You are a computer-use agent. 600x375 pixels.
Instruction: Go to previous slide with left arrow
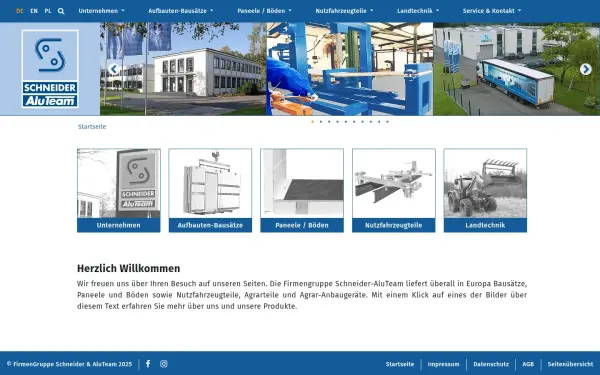pos(114,69)
